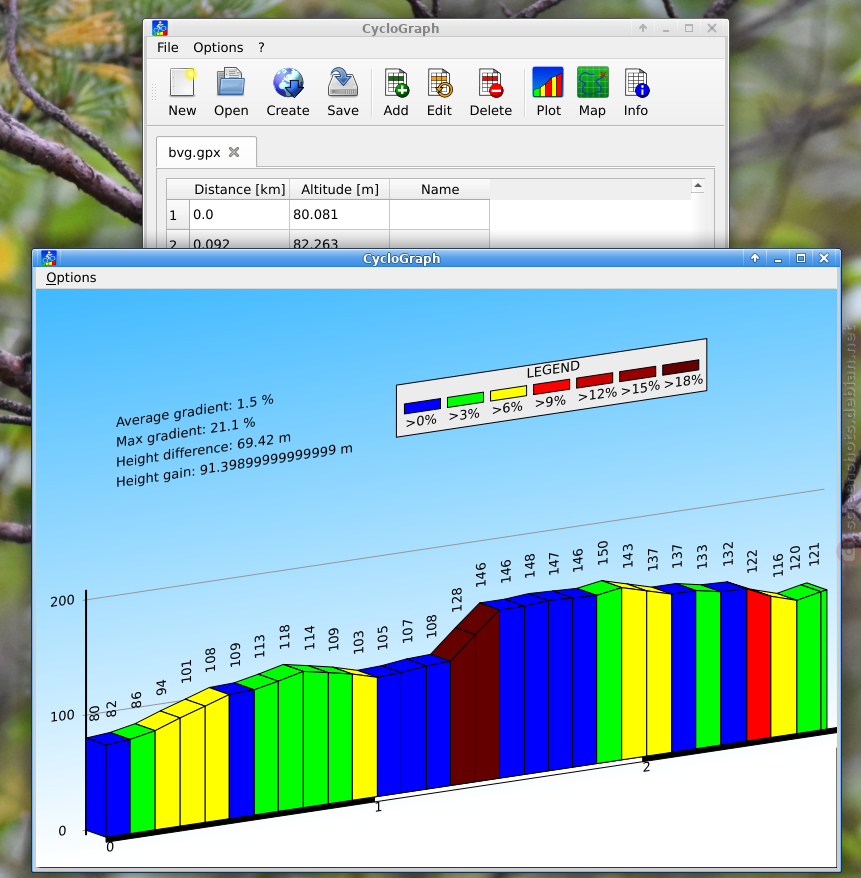Screen dimensions: 861x878
Task: Click the Add checkpoint icon
Action: tap(396, 83)
